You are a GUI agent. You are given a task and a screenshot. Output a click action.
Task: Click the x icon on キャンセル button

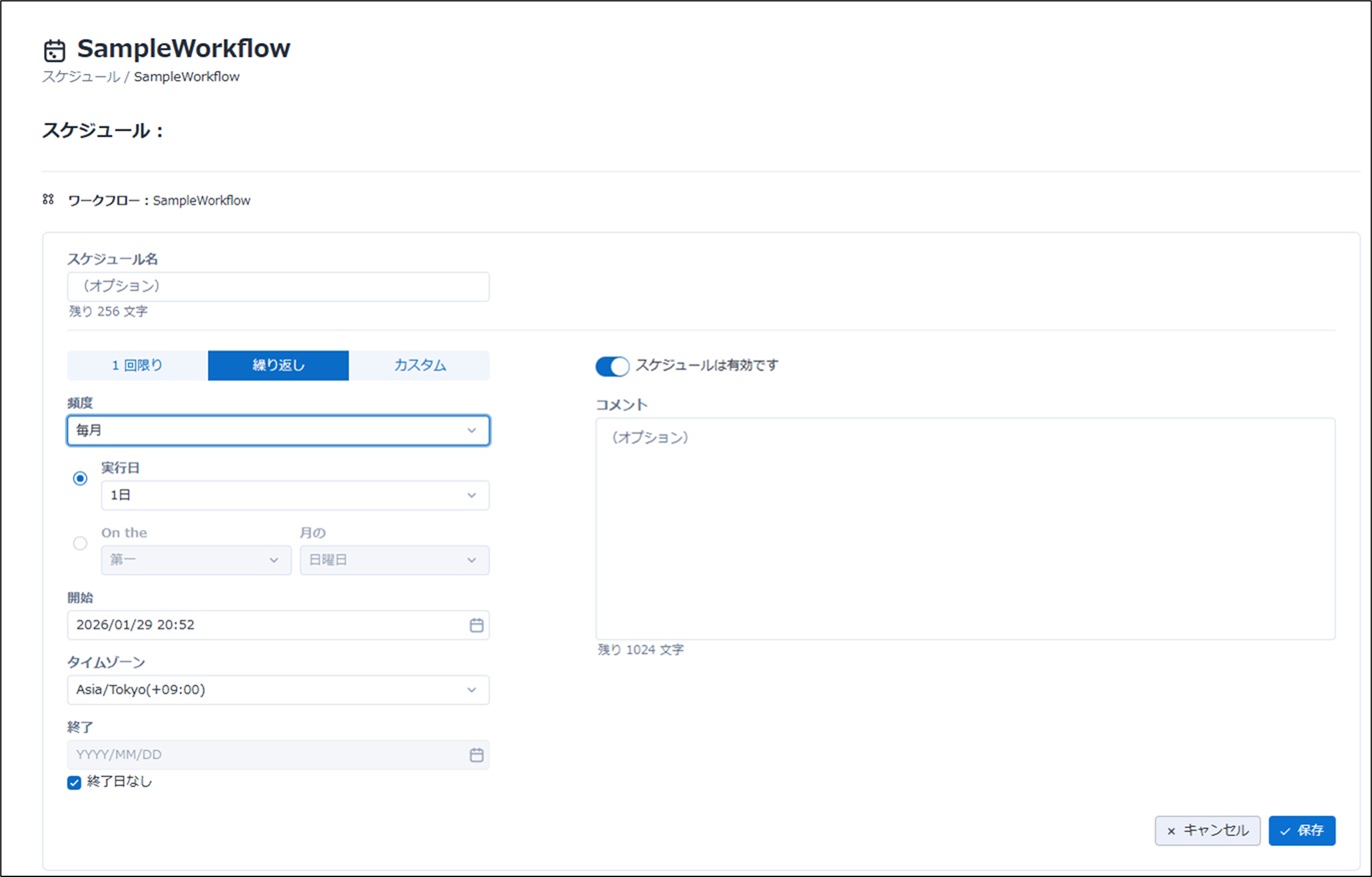[x=1171, y=831]
